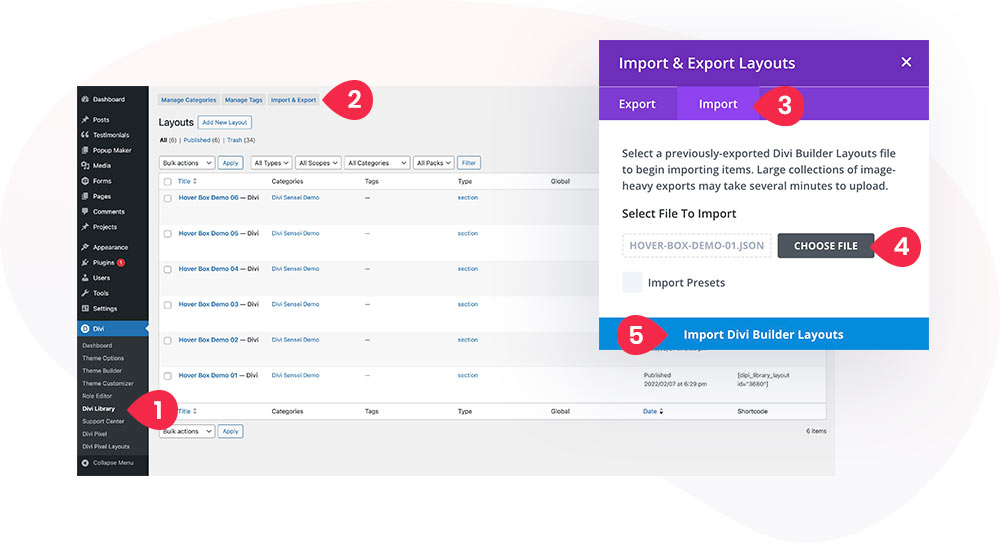This screenshot has height=543, width=1000.
Task: Check the Hover Box Demo 02 row checkbox
Action: [x=168, y=341]
